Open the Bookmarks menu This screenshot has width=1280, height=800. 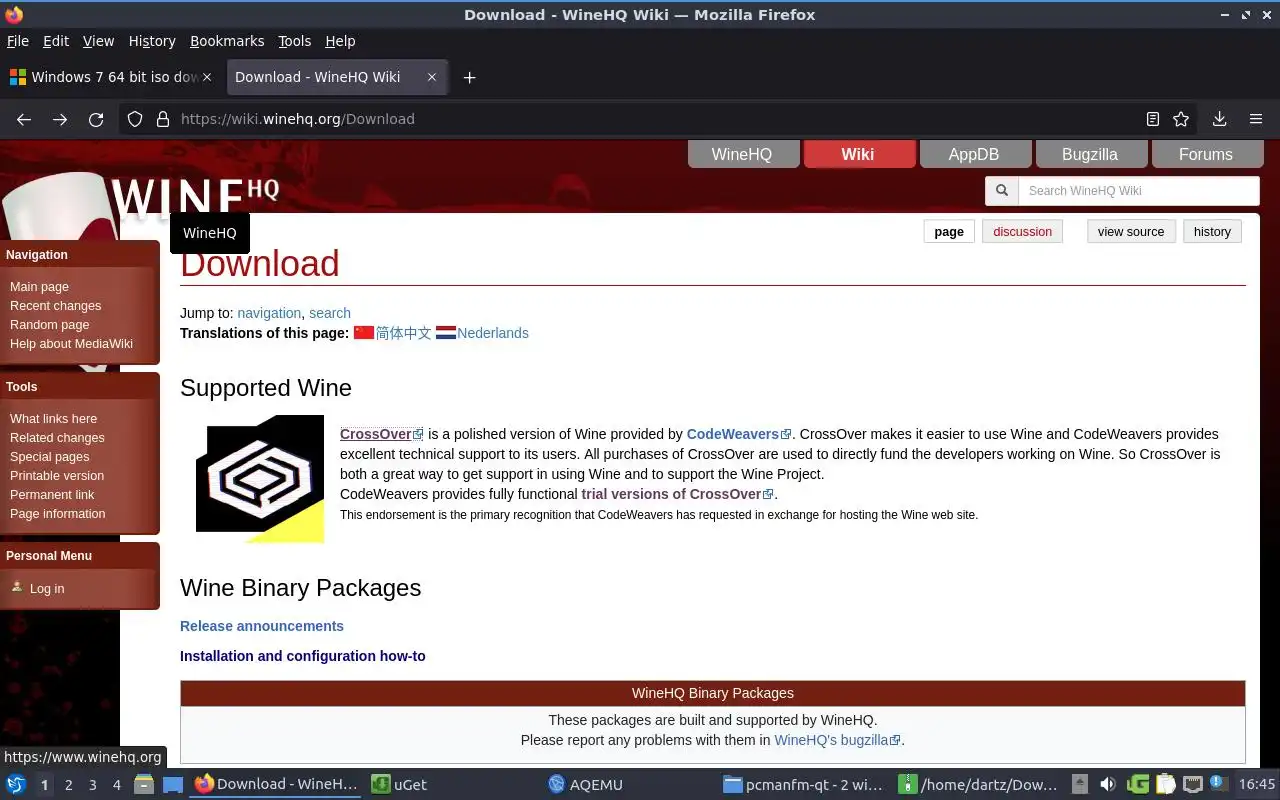coord(227,41)
